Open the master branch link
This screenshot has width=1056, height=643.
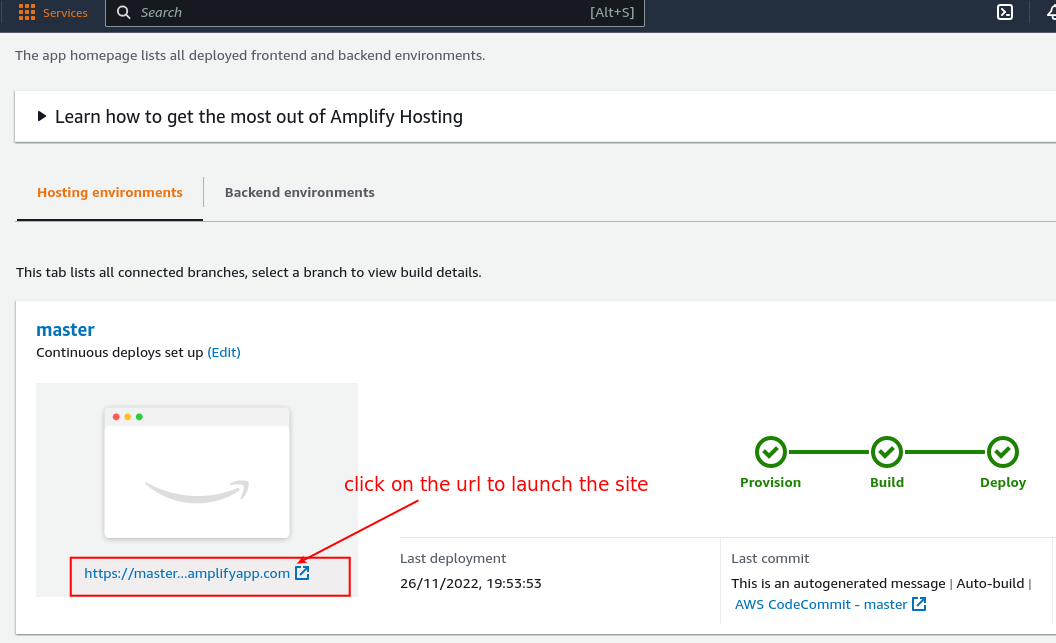[x=65, y=330]
